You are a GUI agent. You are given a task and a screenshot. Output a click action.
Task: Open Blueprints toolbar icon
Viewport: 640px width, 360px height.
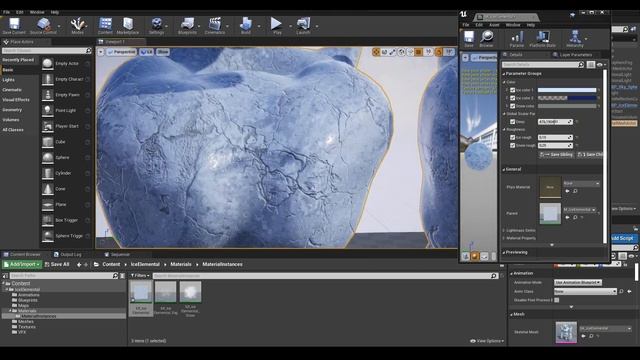pyautogui.click(x=187, y=25)
